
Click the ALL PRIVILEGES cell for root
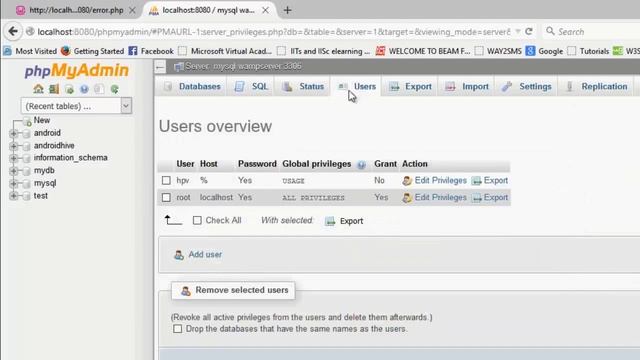313,198
